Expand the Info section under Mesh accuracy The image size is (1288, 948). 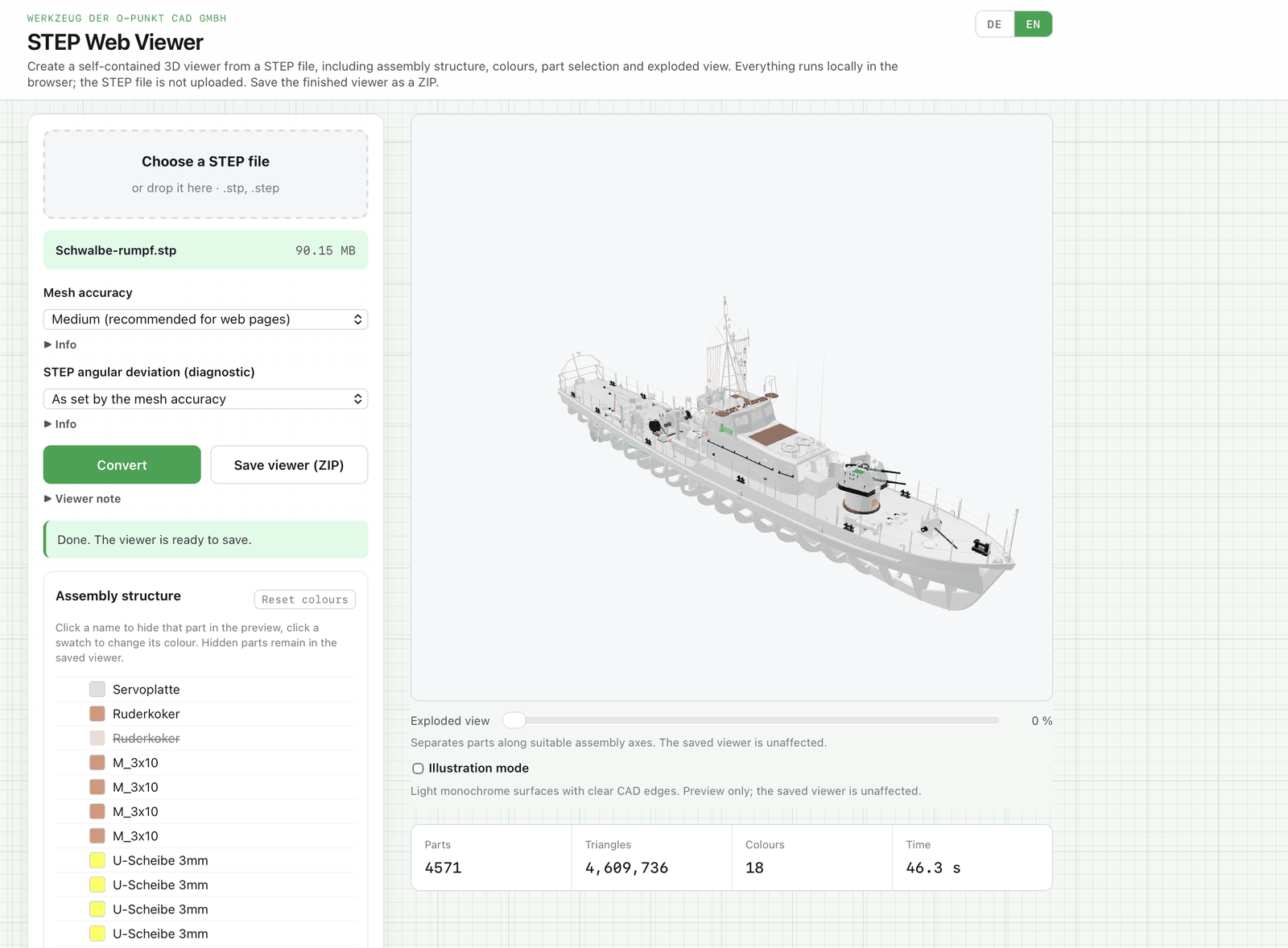click(60, 344)
